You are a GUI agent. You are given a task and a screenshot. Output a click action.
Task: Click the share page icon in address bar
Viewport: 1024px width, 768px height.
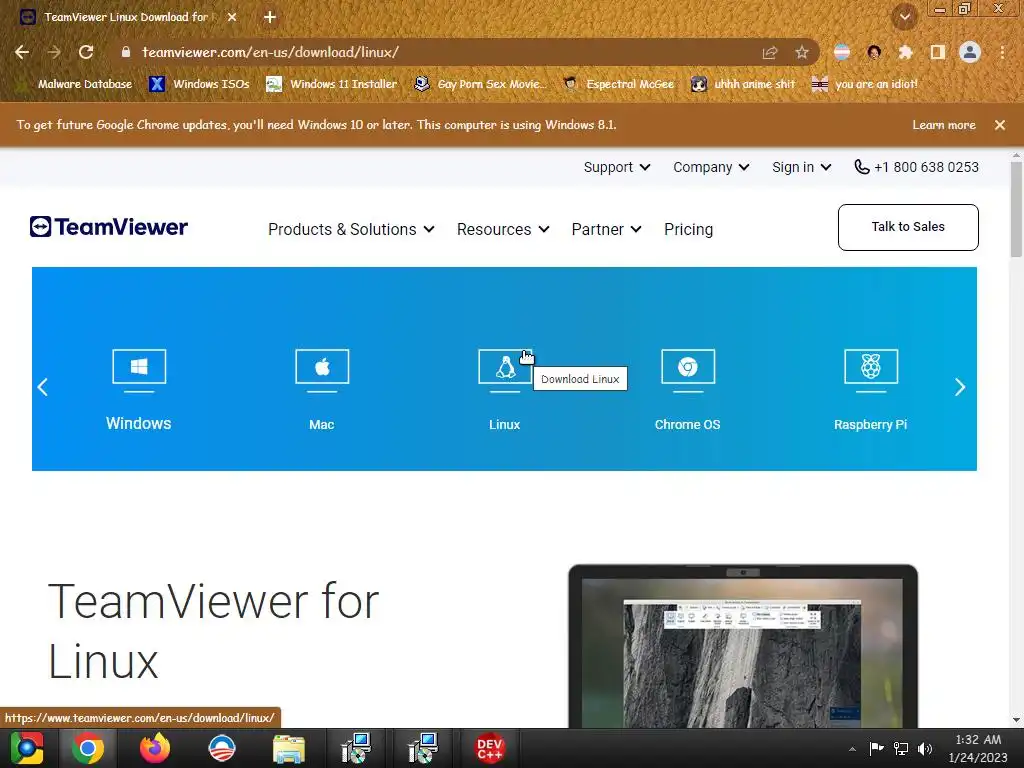click(x=770, y=52)
